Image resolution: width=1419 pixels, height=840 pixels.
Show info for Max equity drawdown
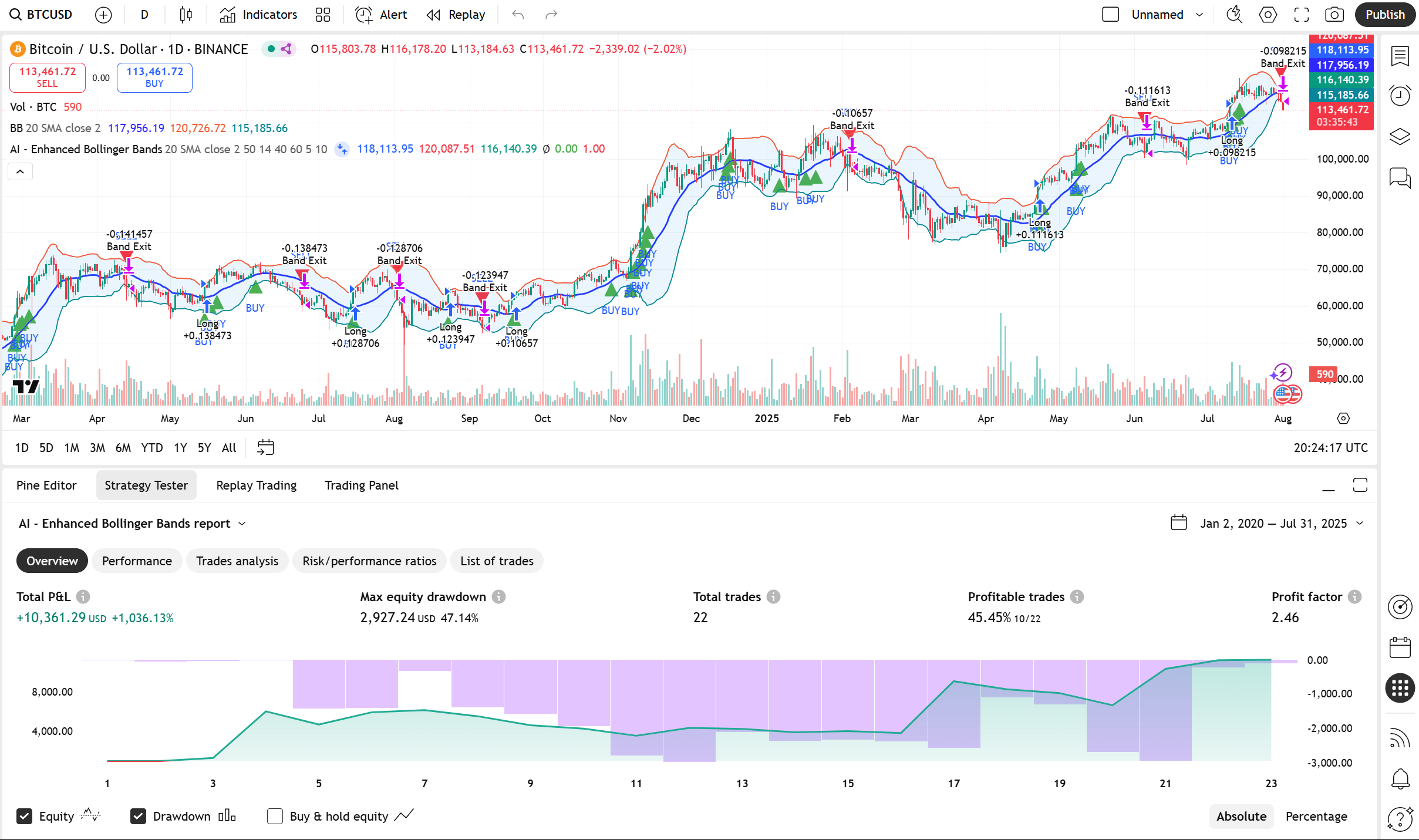coord(498,597)
